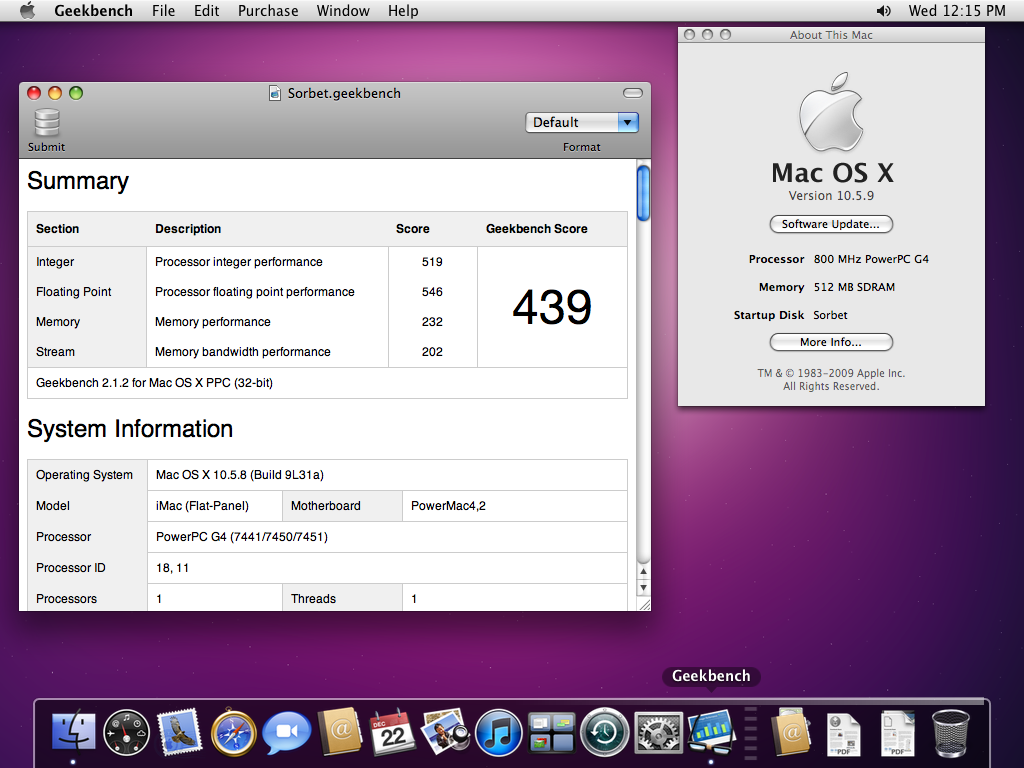This screenshot has height=768, width=1024.
Task: Open the Help menu
Action: (x=403, y=10)
